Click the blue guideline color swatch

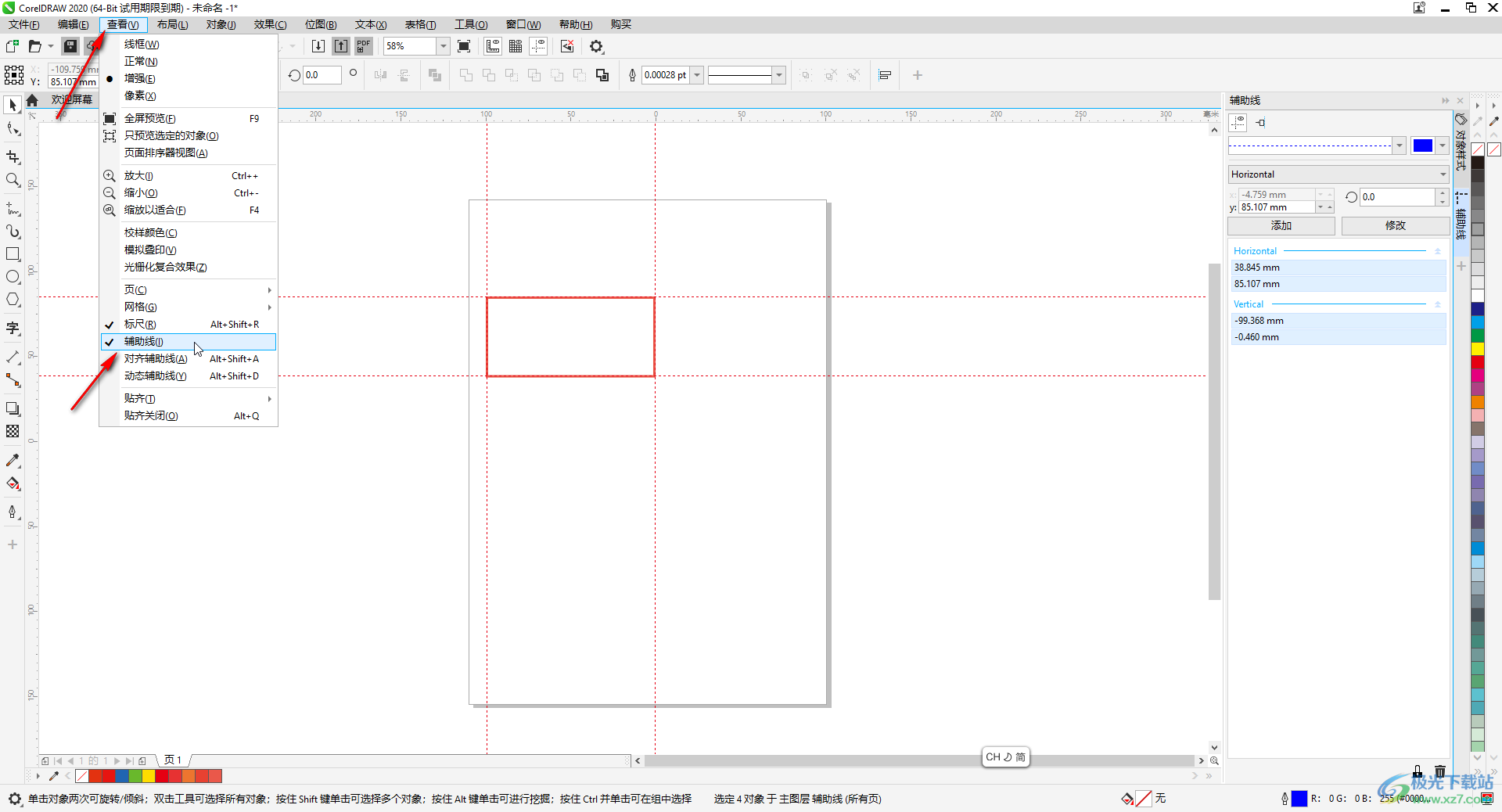pos(1422,146)
